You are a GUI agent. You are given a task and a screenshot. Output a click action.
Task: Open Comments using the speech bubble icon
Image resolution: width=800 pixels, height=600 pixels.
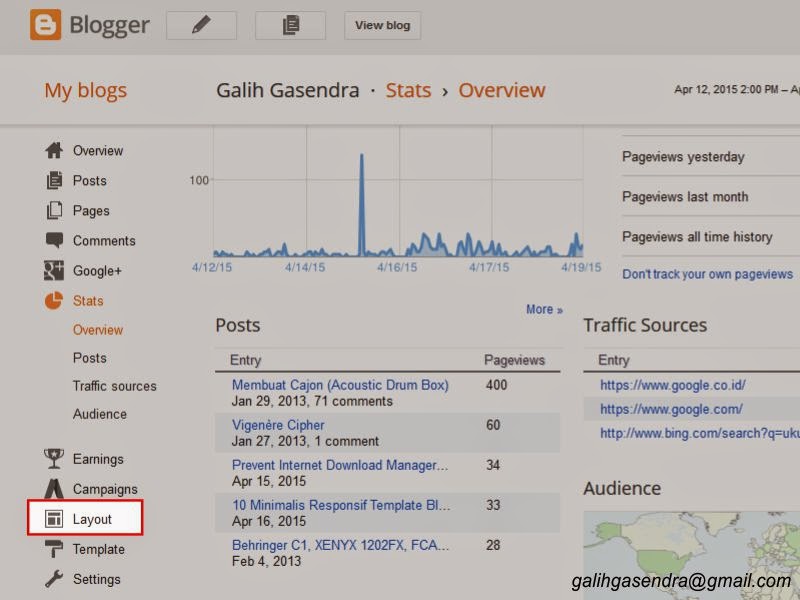(x=54, y=240)
